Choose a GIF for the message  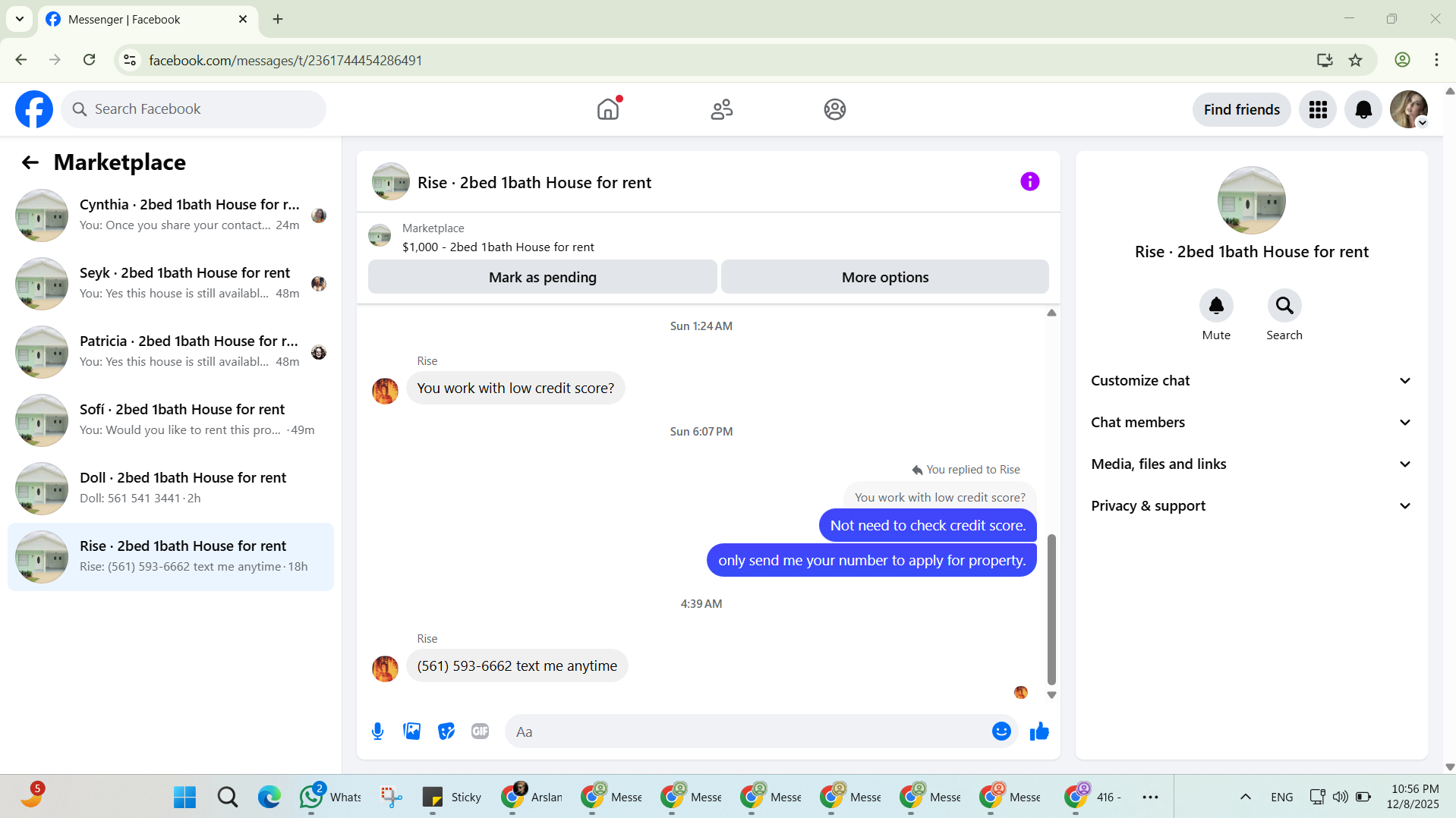click(480, 731)
